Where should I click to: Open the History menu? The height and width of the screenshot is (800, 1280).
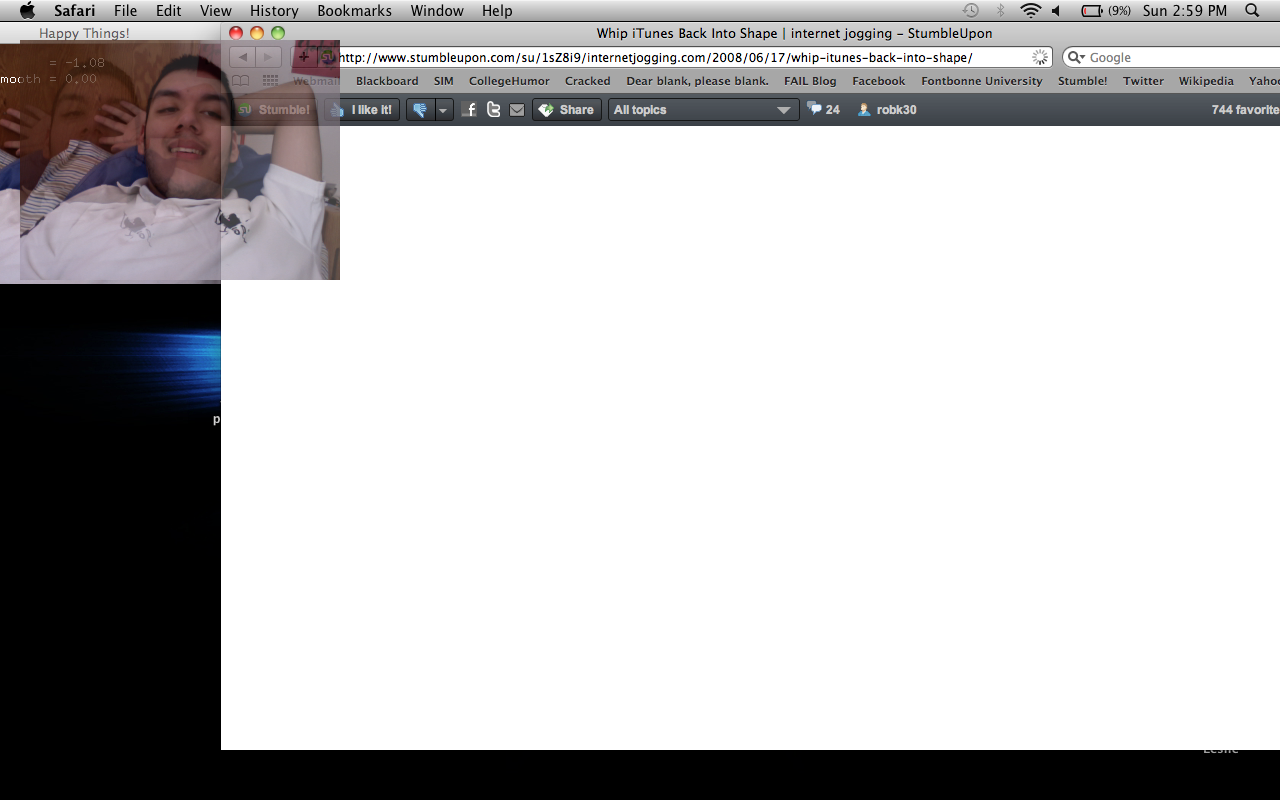coord(274,11)
